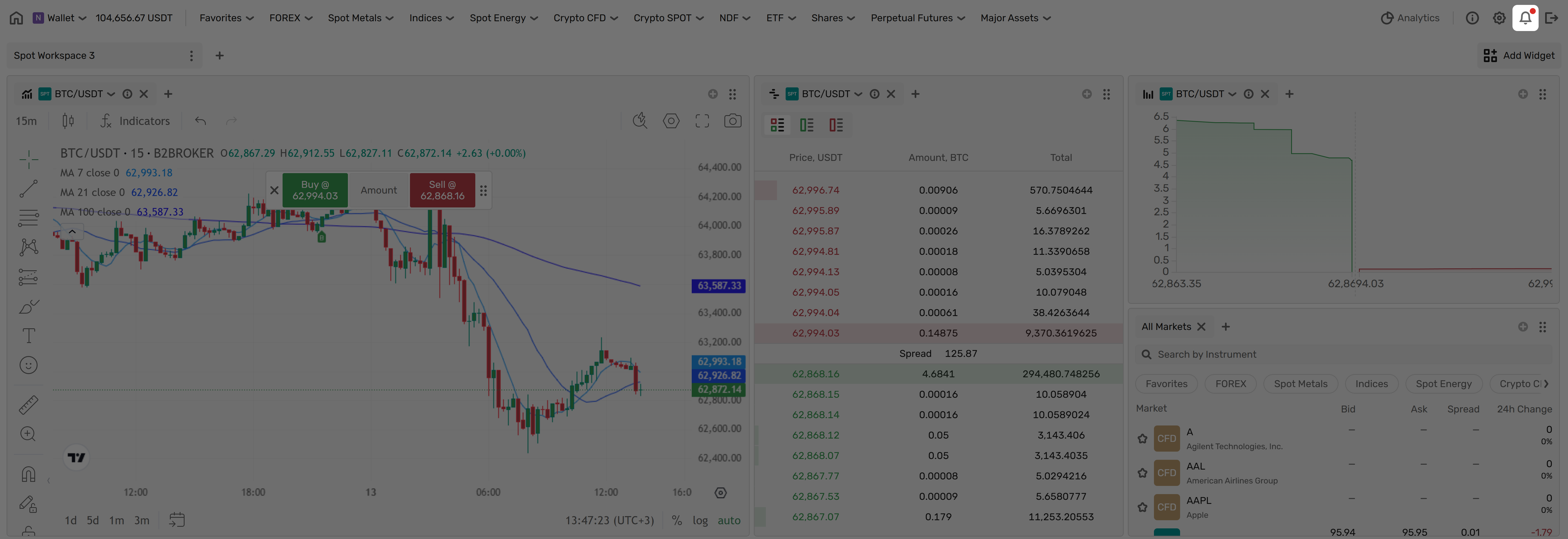
Task: Select the 5d time range
Action: point(93,521)
